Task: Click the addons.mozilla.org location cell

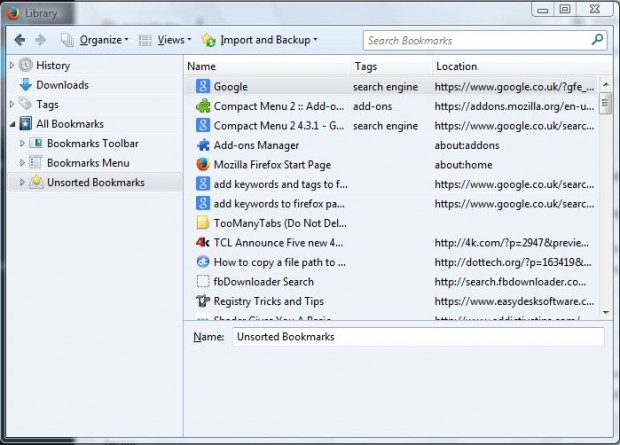Action: tap(514, 106)
